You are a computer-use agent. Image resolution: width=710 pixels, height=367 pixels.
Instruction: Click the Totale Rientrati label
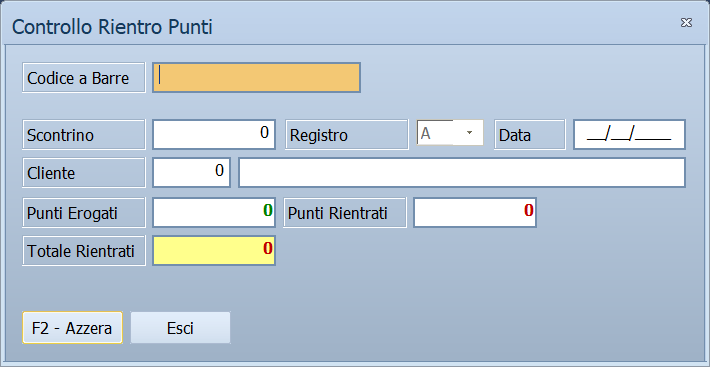[x=84, y=250]
